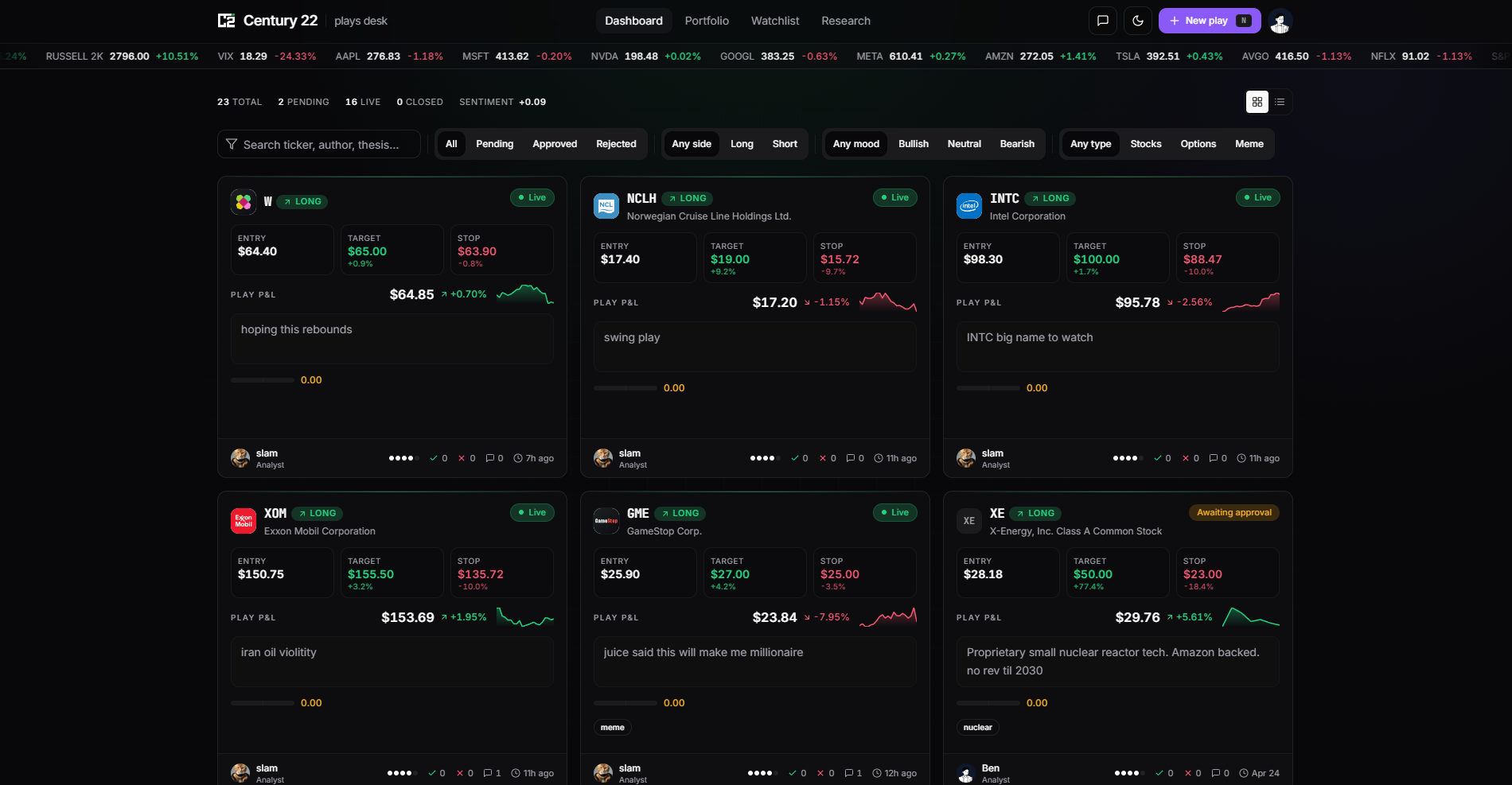Click the GameStop company logo
This screenshot has height=785, width=1512.
(x=606, y=521)
